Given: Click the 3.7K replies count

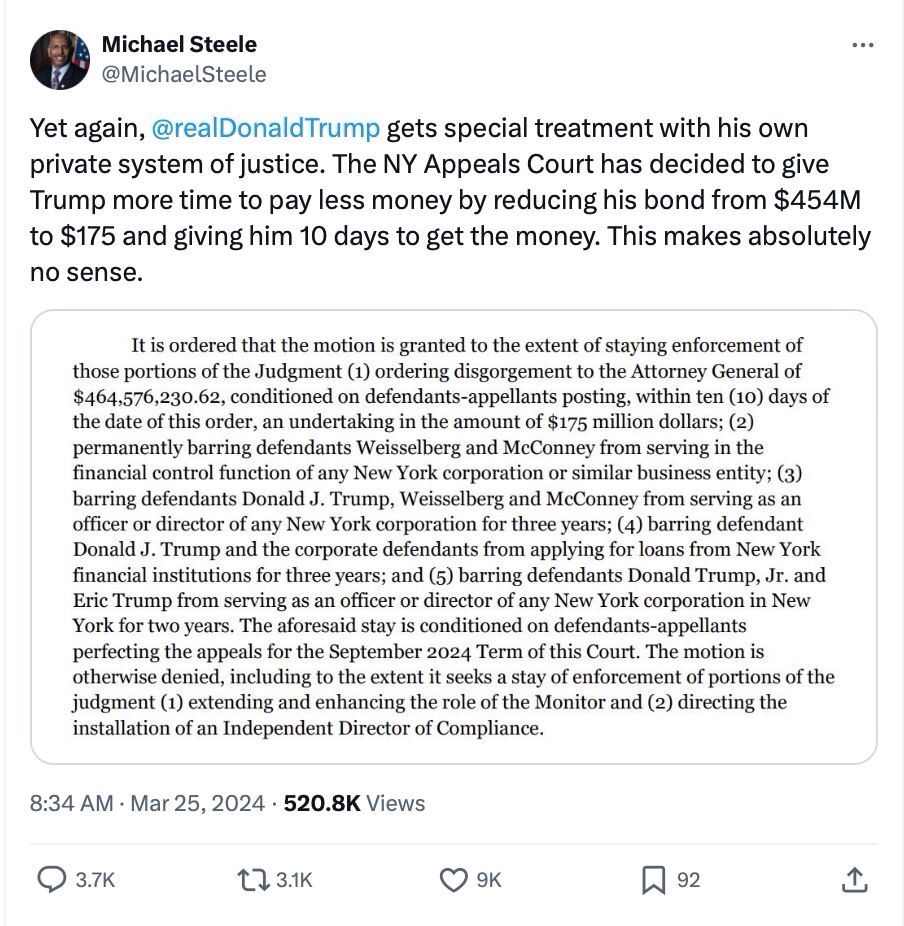Looking at the screenshot, I should pyautogui.click(x=96, y=880).
